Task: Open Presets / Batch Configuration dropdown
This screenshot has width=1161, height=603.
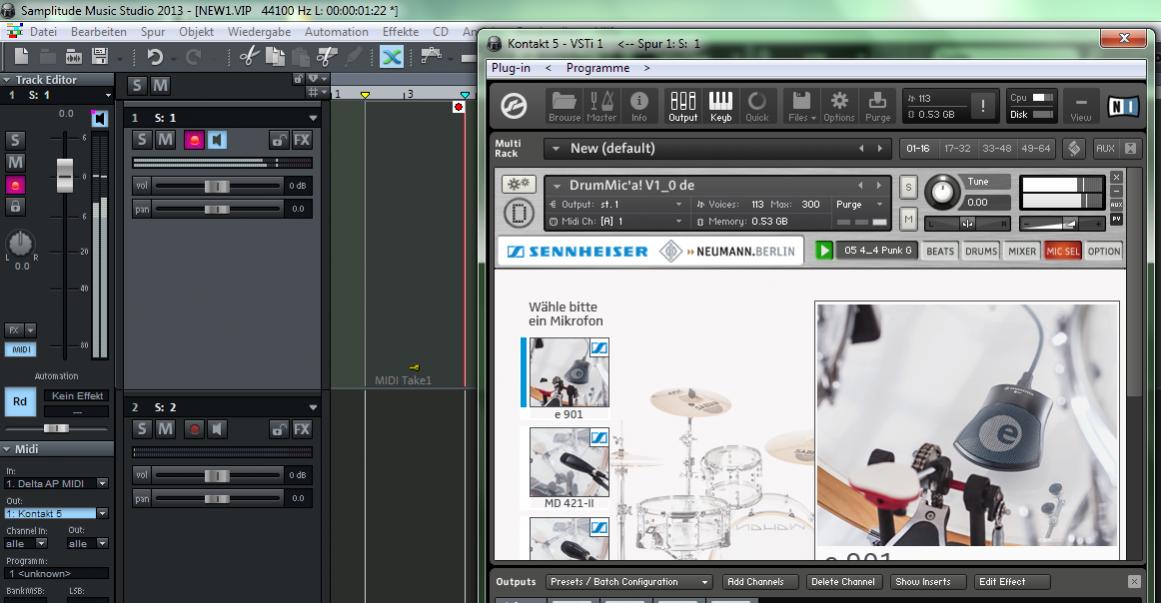Action: point(629,582)
